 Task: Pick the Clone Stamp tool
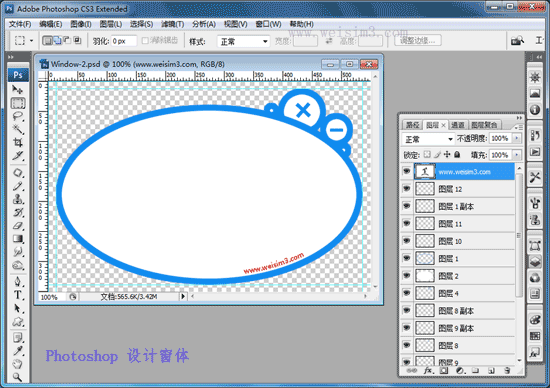coord(18,199)
